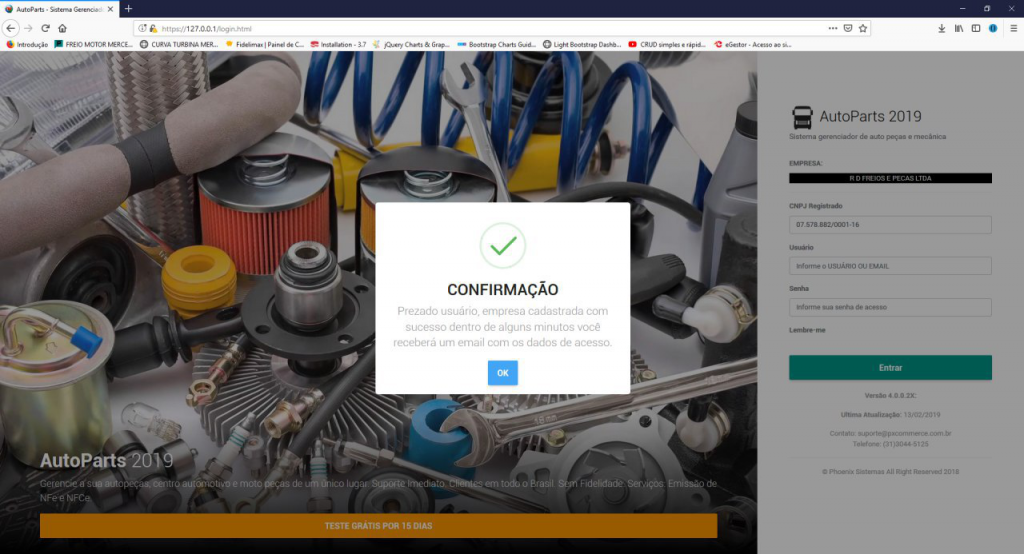This screenshot has height=554, width=1024.
Task: Go to the browser home page icon
Action: [x=62, y=28]
